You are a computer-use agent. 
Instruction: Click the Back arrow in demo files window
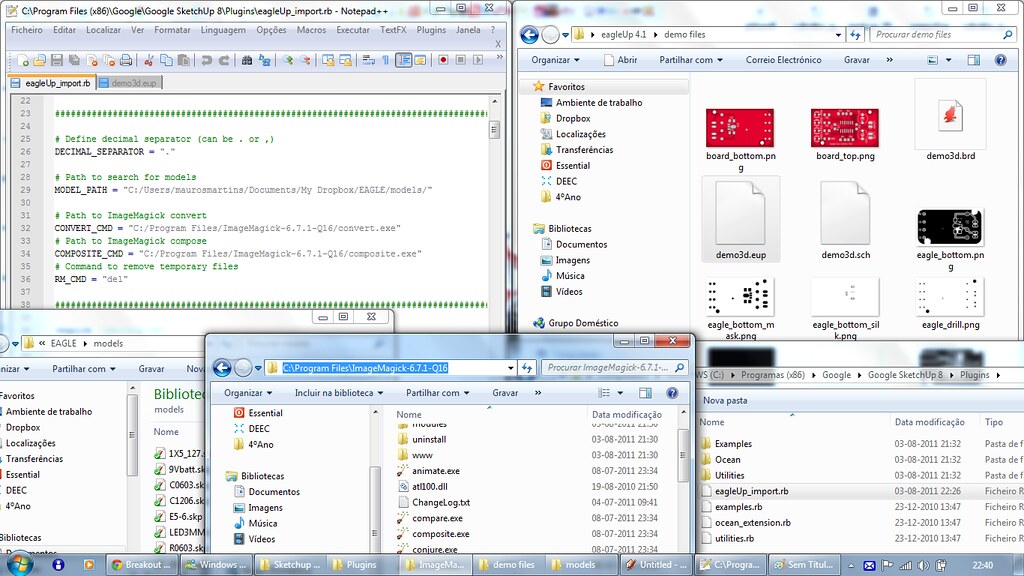530,35
